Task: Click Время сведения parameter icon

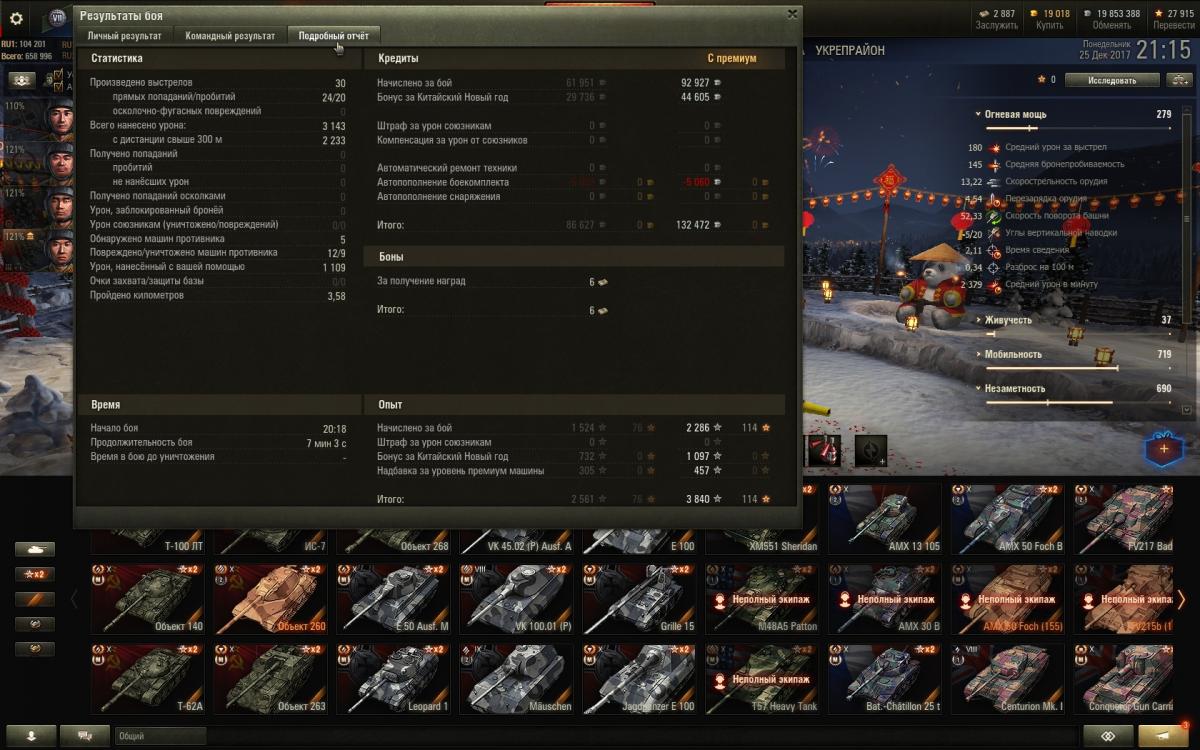Action: 994,250
